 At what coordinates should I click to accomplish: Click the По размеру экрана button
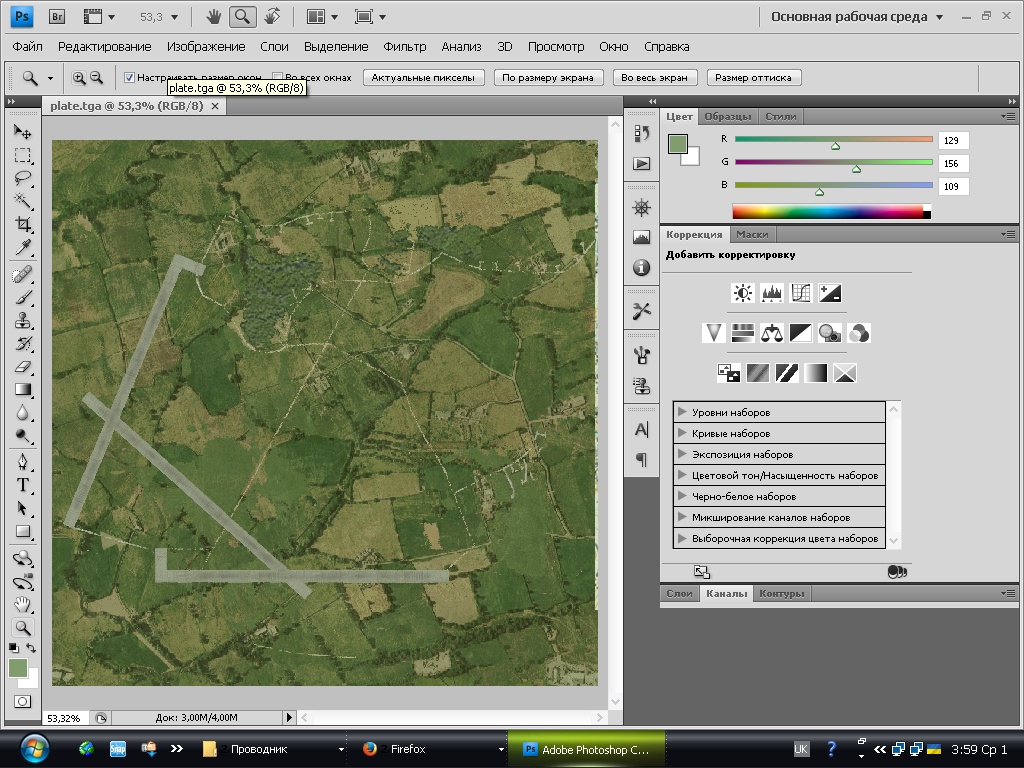[x=548, y=78]
